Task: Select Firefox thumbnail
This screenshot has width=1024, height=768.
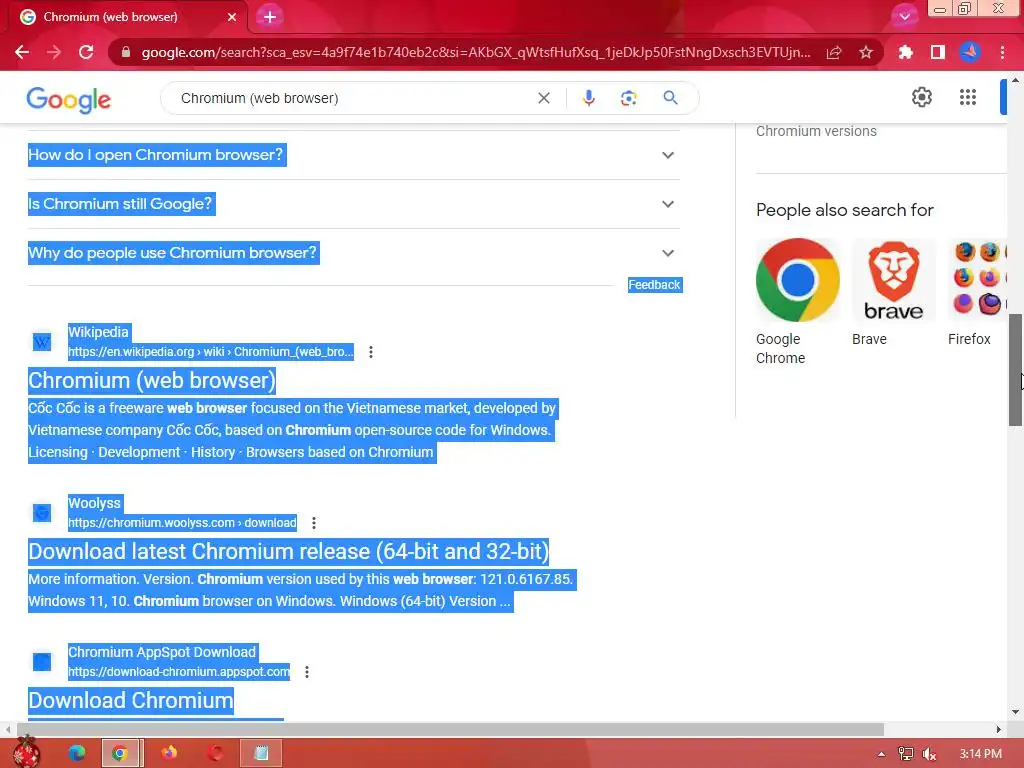Action: point(978,280)
